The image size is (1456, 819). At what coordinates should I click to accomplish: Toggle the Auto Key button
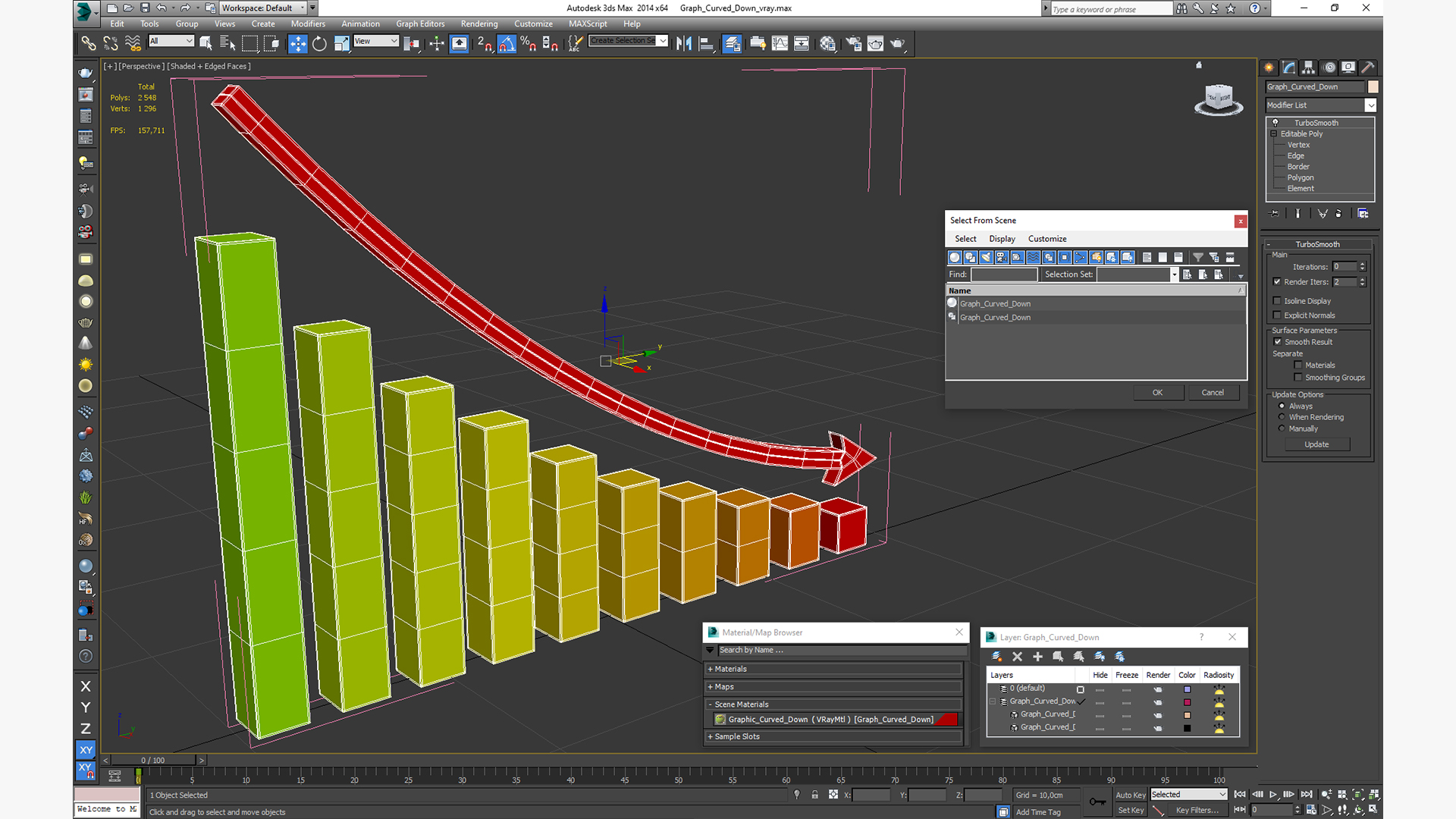pyautogui.click(x=1131, y=795)
